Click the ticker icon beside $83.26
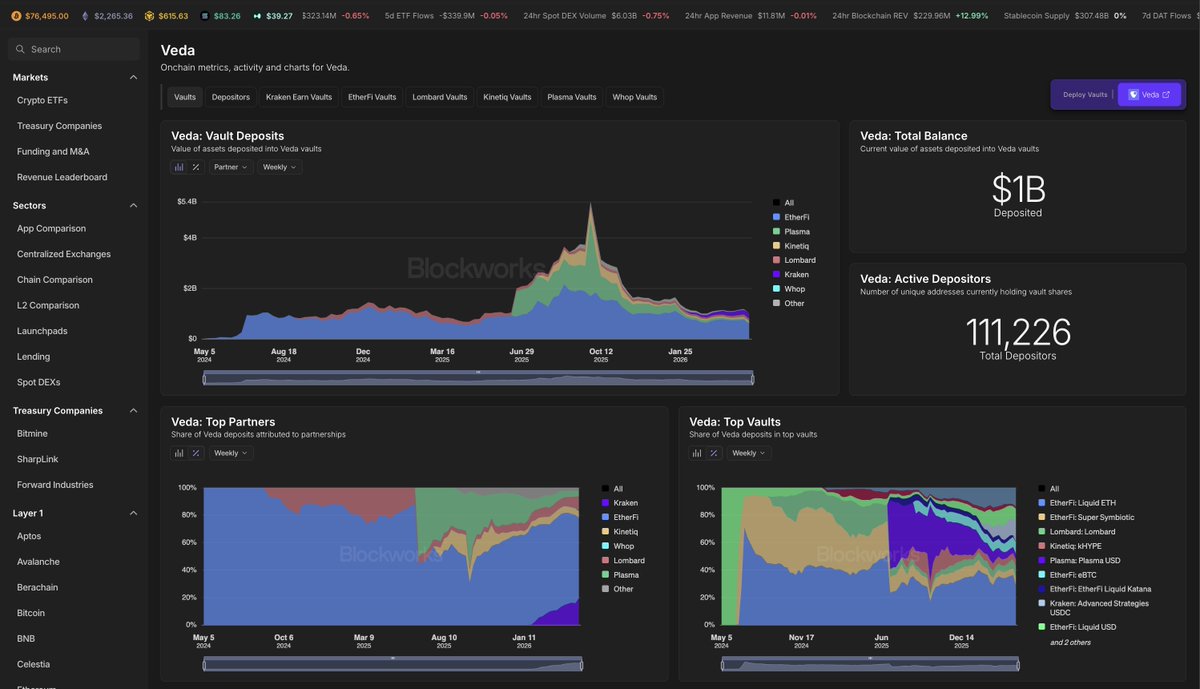Image resolution: width=1200 pixels, height=689 pixels. 205,16
